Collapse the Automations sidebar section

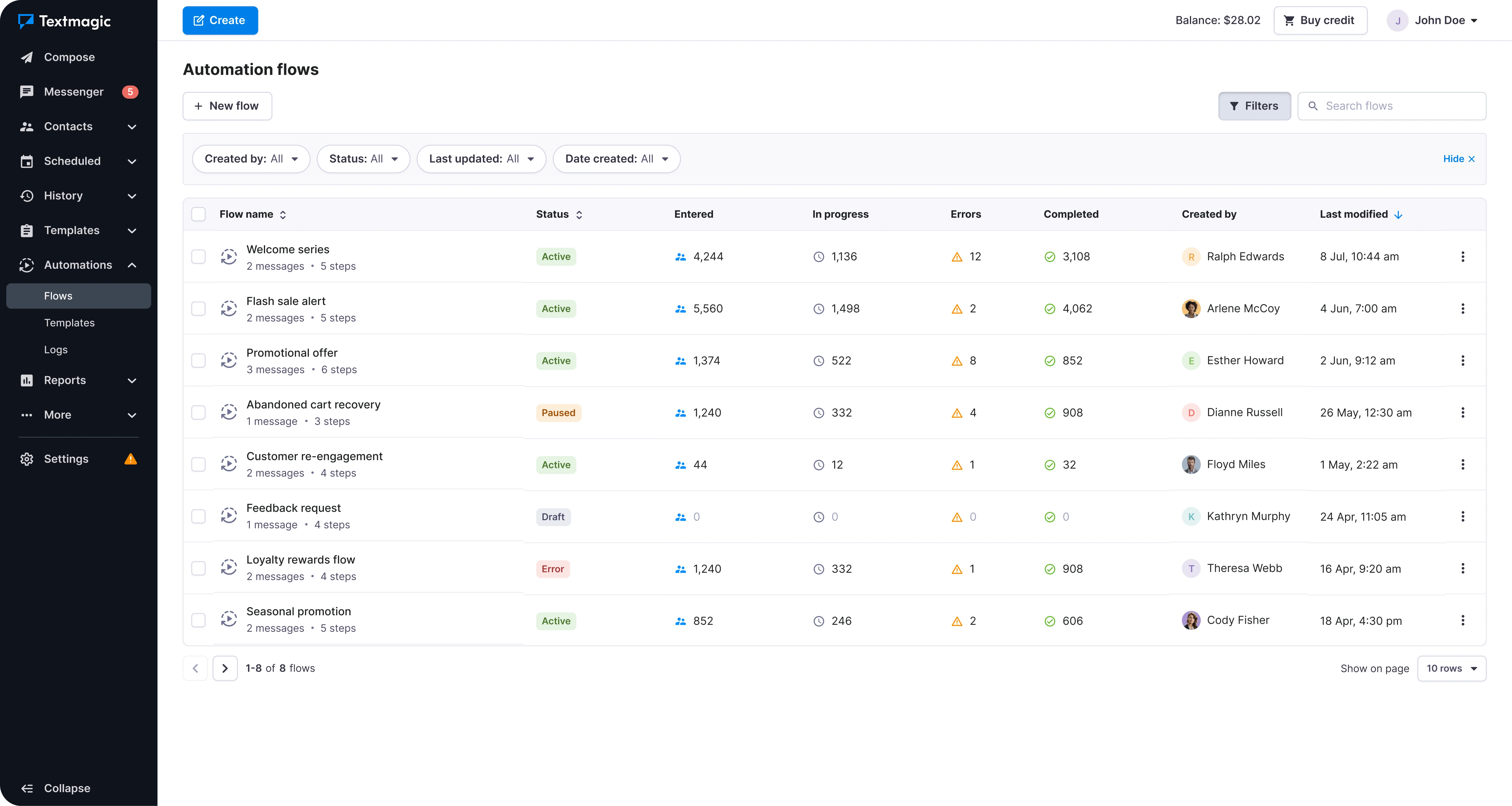click(79, 265)
